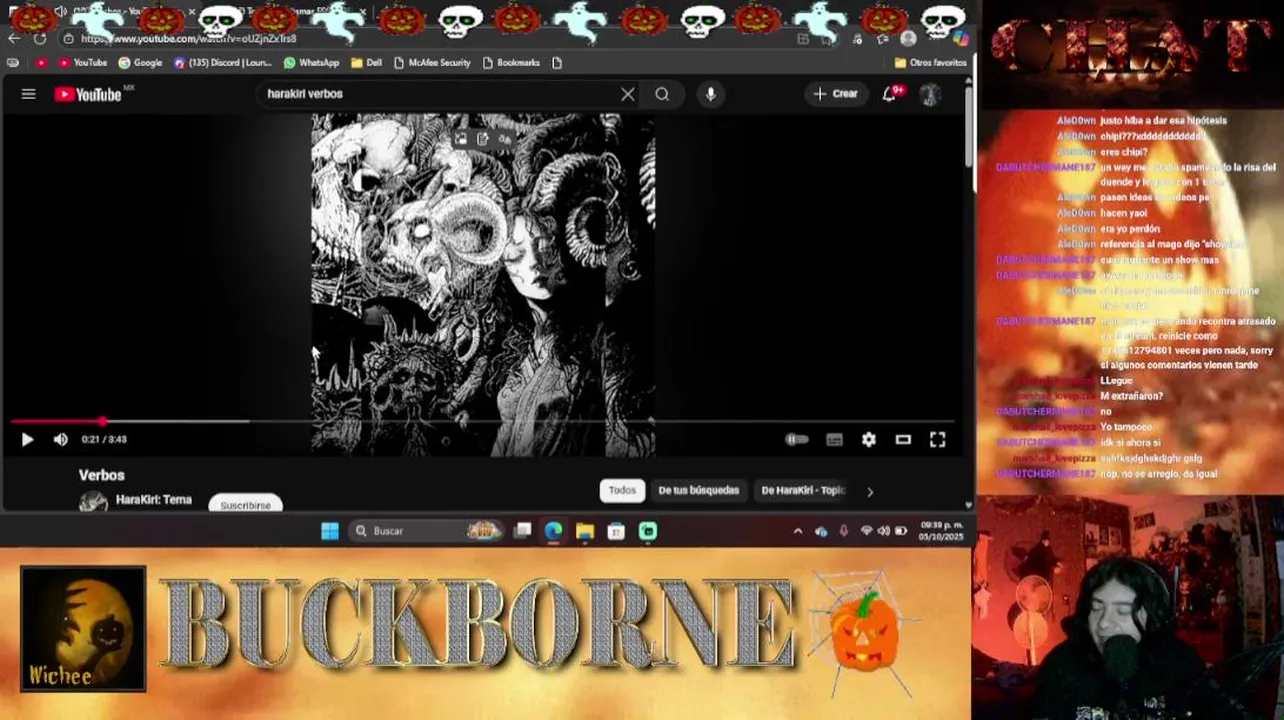Click the video title Verbos
The height and width of the screenshot is (720, 1284).
point(102,475)
